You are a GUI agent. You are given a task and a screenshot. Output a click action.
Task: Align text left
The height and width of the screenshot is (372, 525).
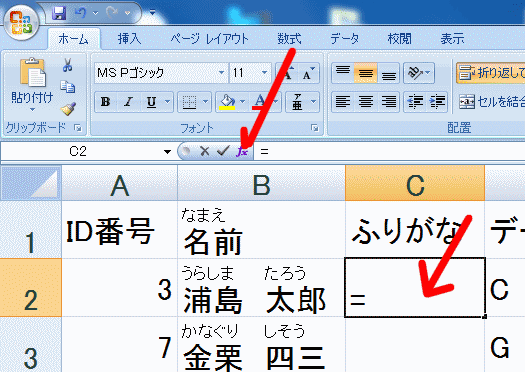pyautogui.click(x=343, y=101)
